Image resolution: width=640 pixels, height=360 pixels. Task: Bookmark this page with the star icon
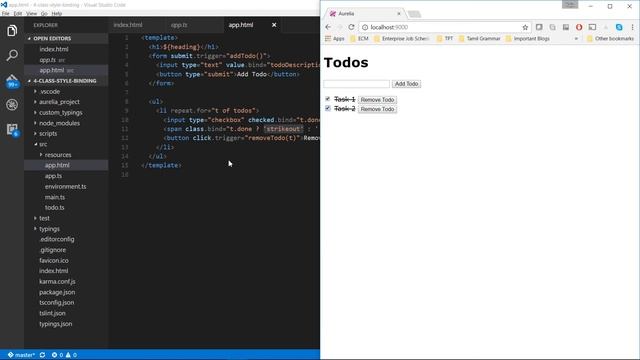tap(525, 27)
